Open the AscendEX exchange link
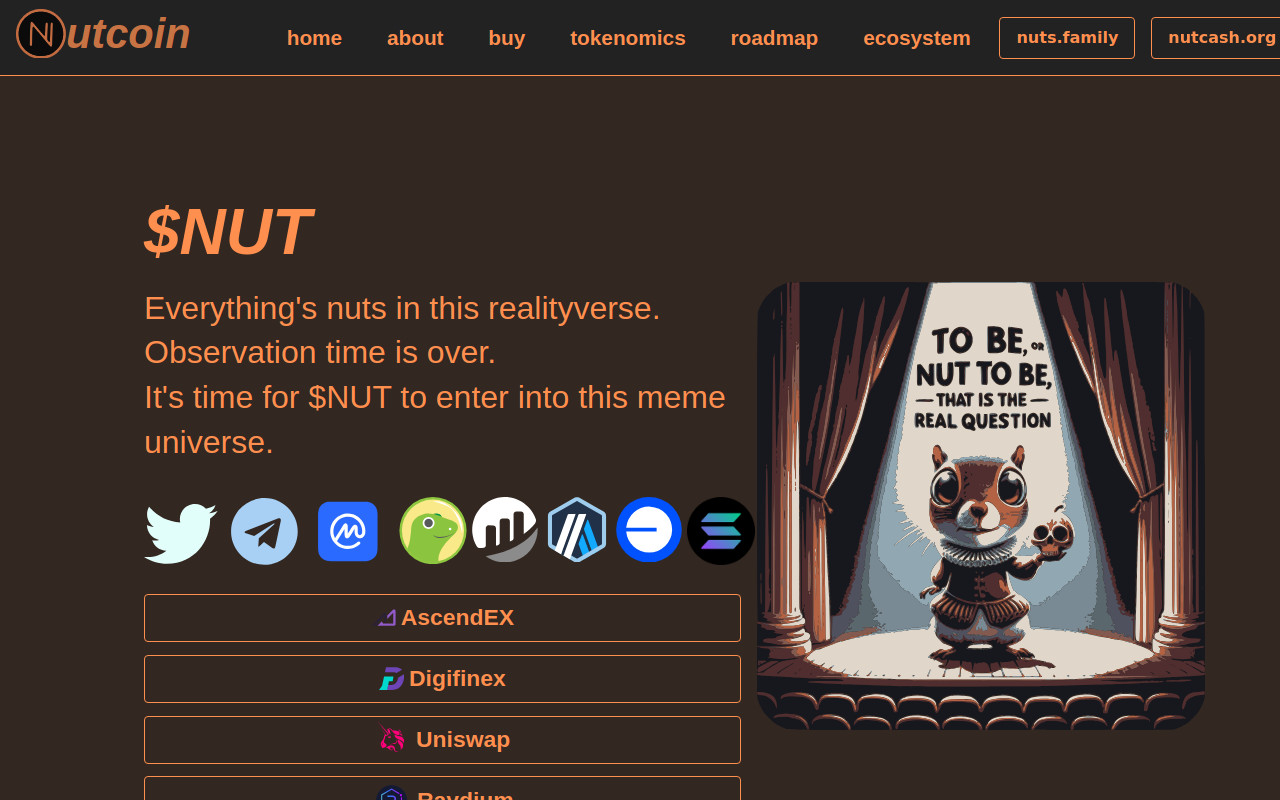Screen dimensions: 1280x800 tap(442, 618)
